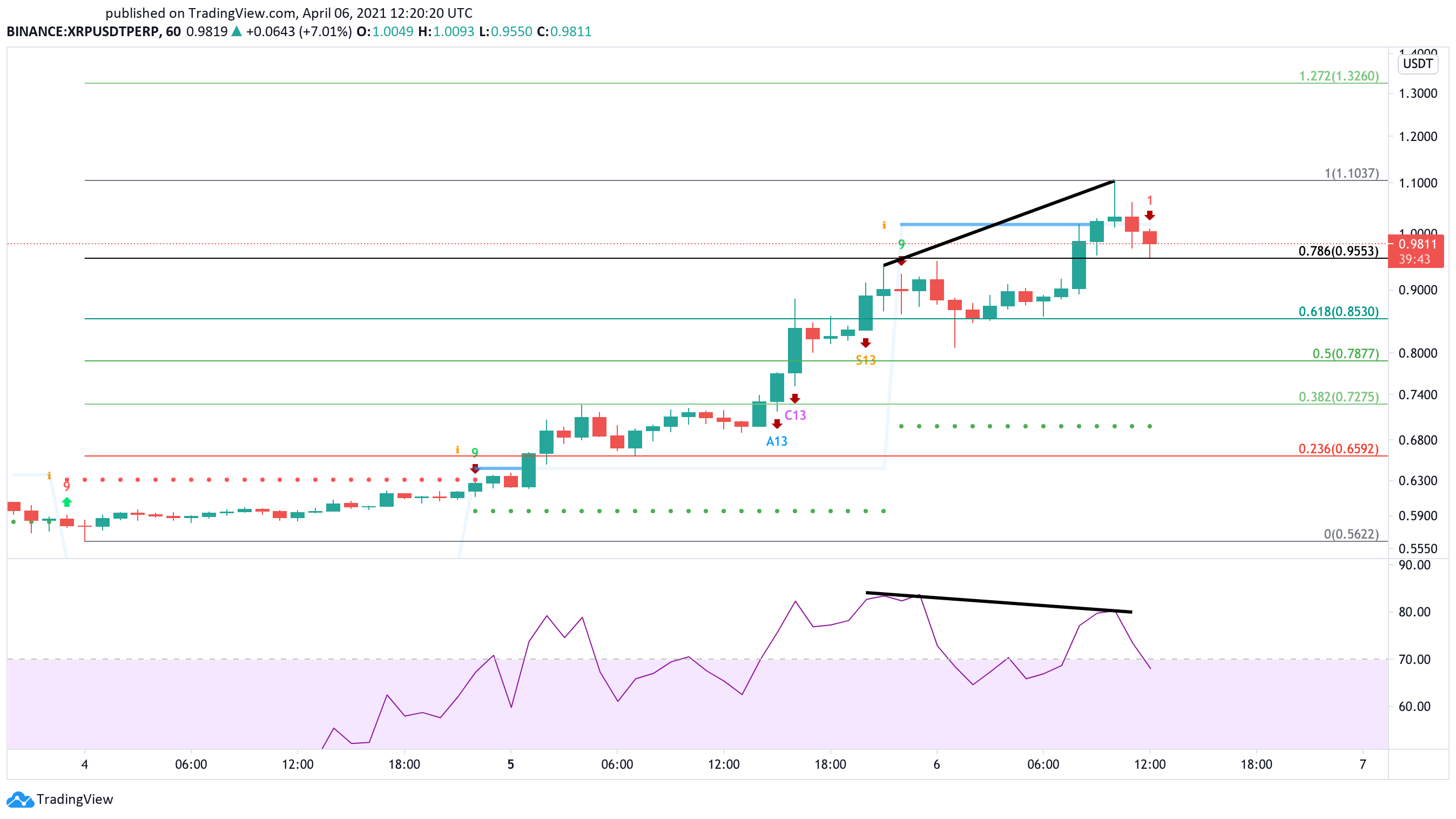Viewport: 1456px width, 819px height.
Task: Click the 0.786(0.9553) Fibonacci label
Action: click(1338, 251)
